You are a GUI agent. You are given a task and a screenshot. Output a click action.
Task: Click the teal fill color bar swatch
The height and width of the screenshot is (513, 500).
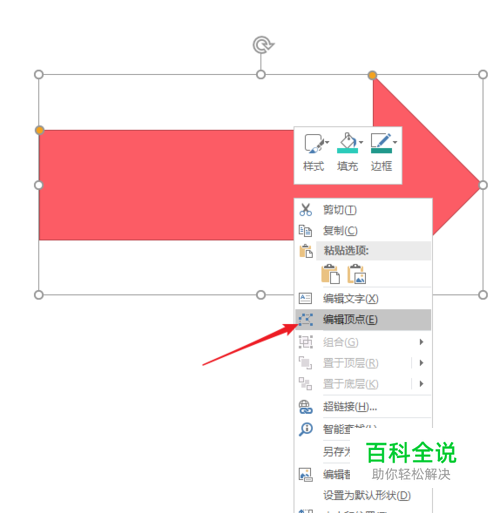(x=347, y=151)
